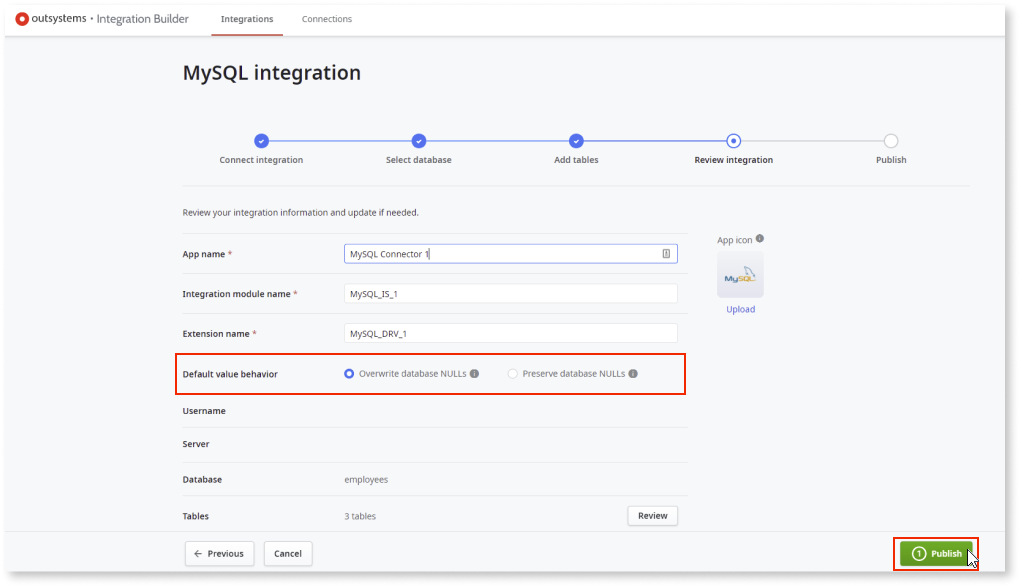Click the info icon beside Preserve database NULLs

click(634, 373)
